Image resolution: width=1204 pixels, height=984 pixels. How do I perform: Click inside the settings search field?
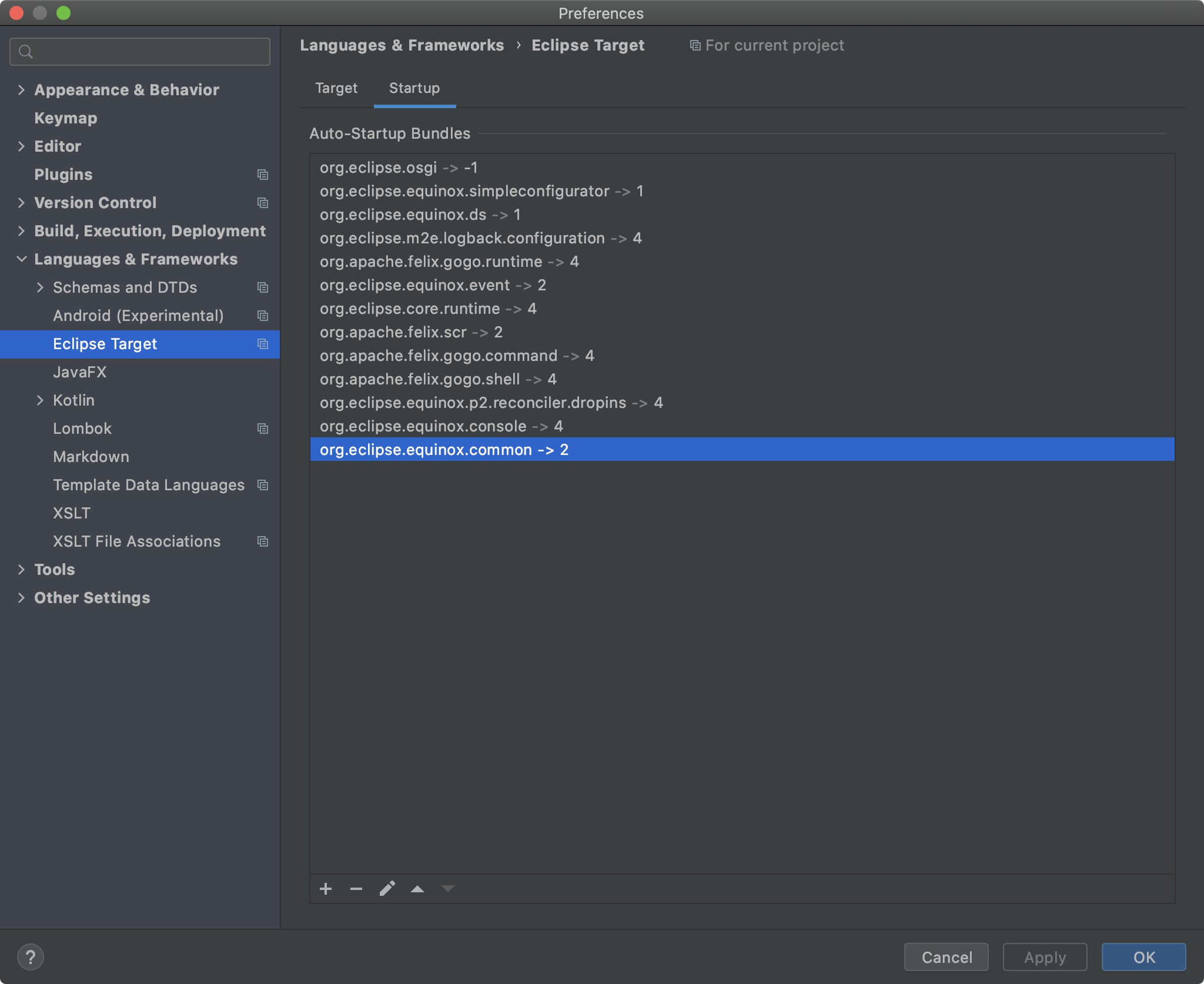147,52
